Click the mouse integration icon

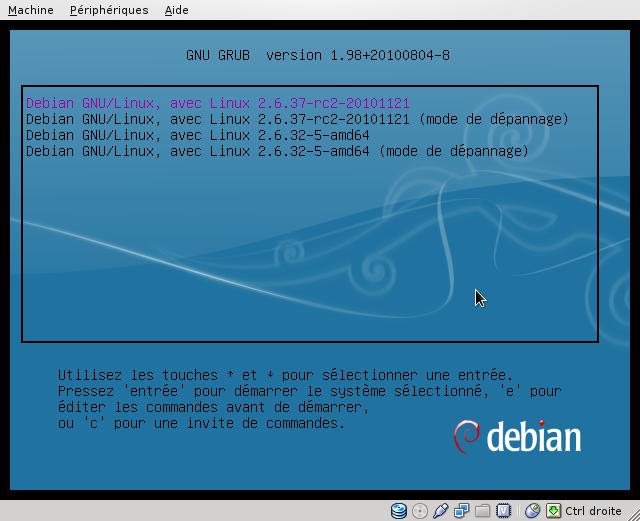click(x=532, y=511)
